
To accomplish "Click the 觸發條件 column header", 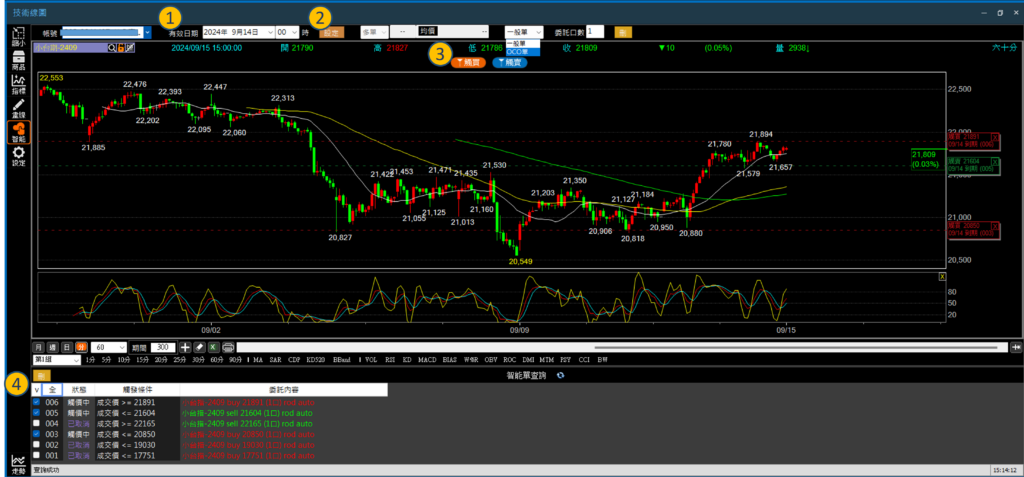I will click(x=137, y=389).
